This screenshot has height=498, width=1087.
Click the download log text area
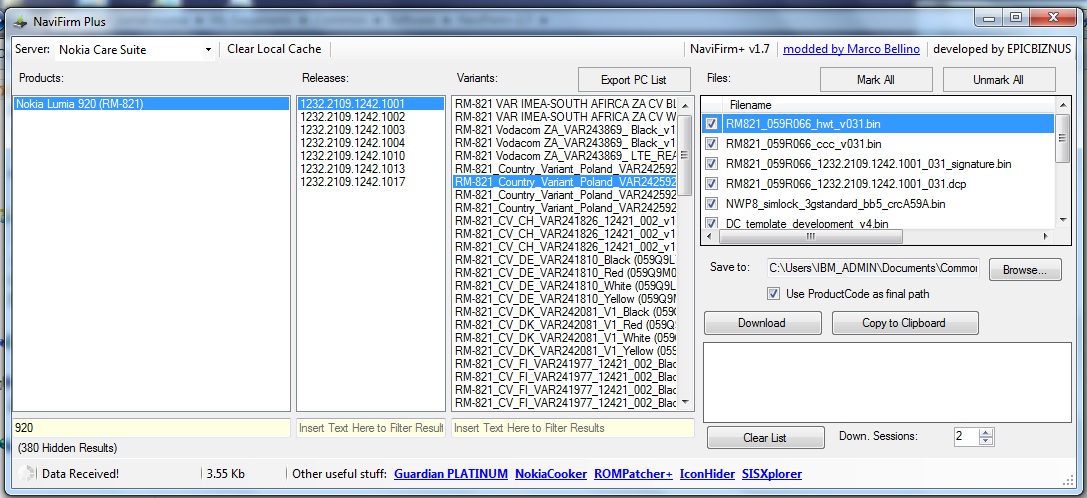pos(887,381)
